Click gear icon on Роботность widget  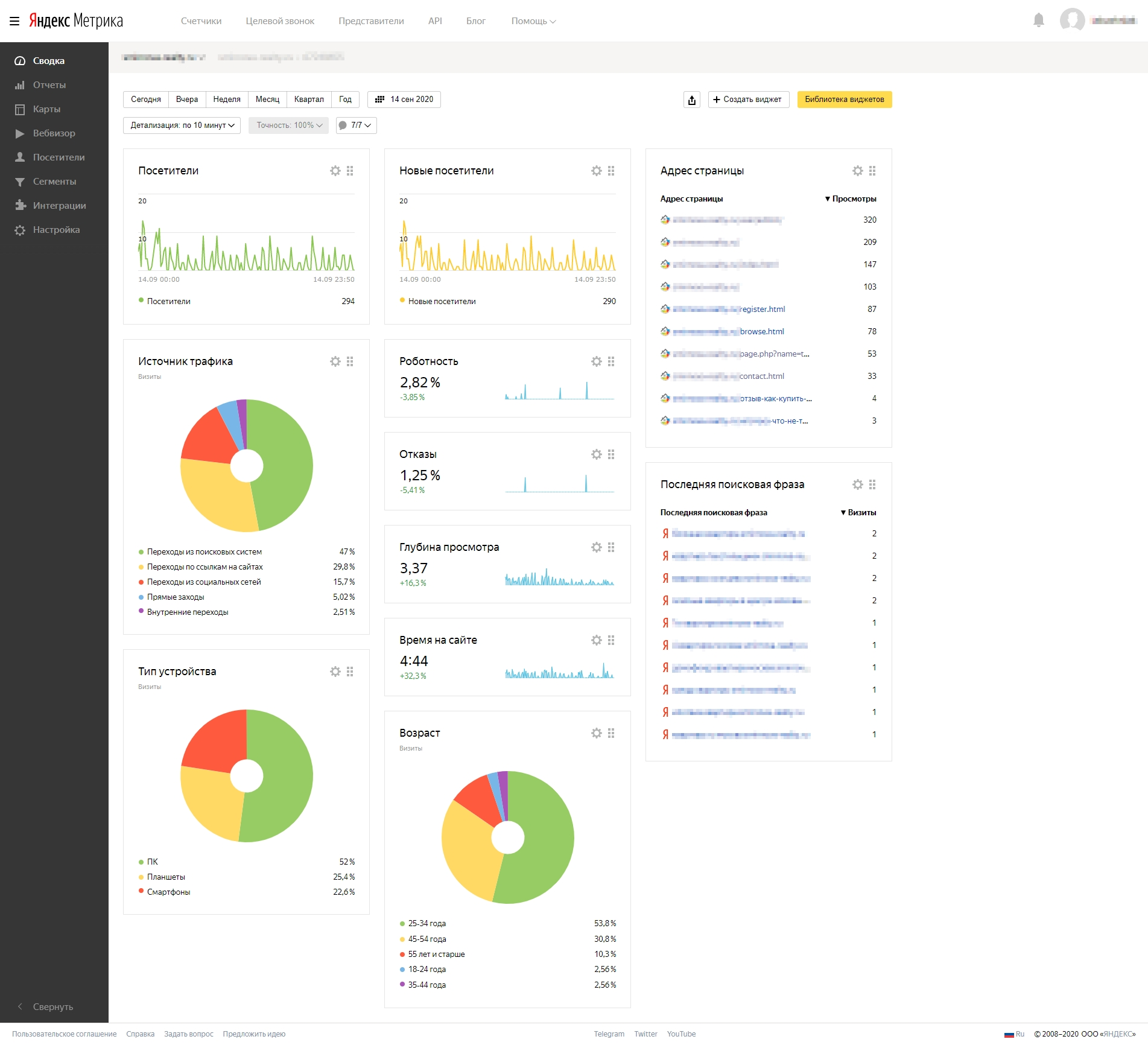click(x=596, y=361)
